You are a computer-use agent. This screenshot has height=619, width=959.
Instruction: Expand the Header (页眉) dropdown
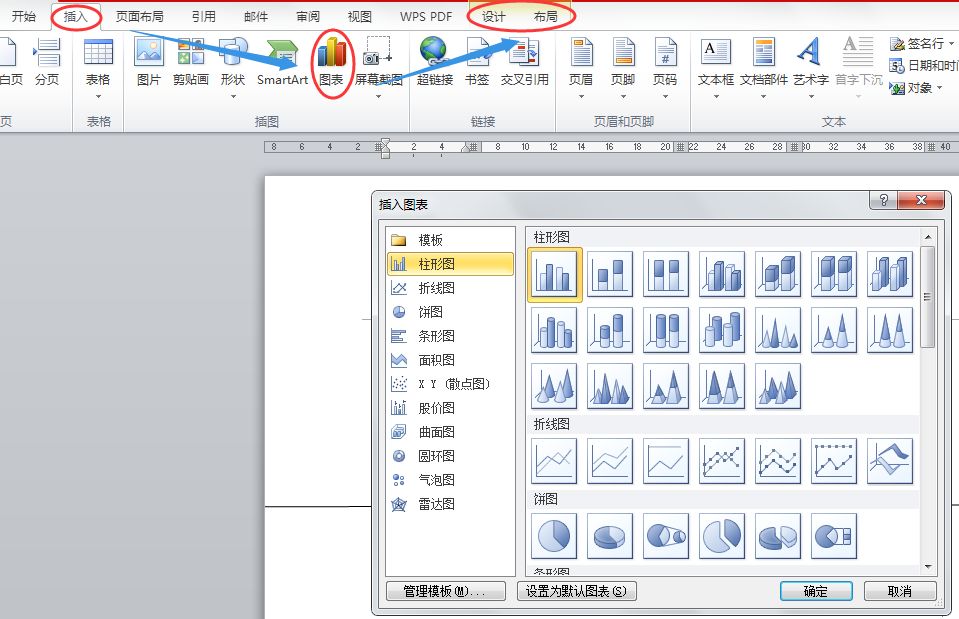click(581, 96)
